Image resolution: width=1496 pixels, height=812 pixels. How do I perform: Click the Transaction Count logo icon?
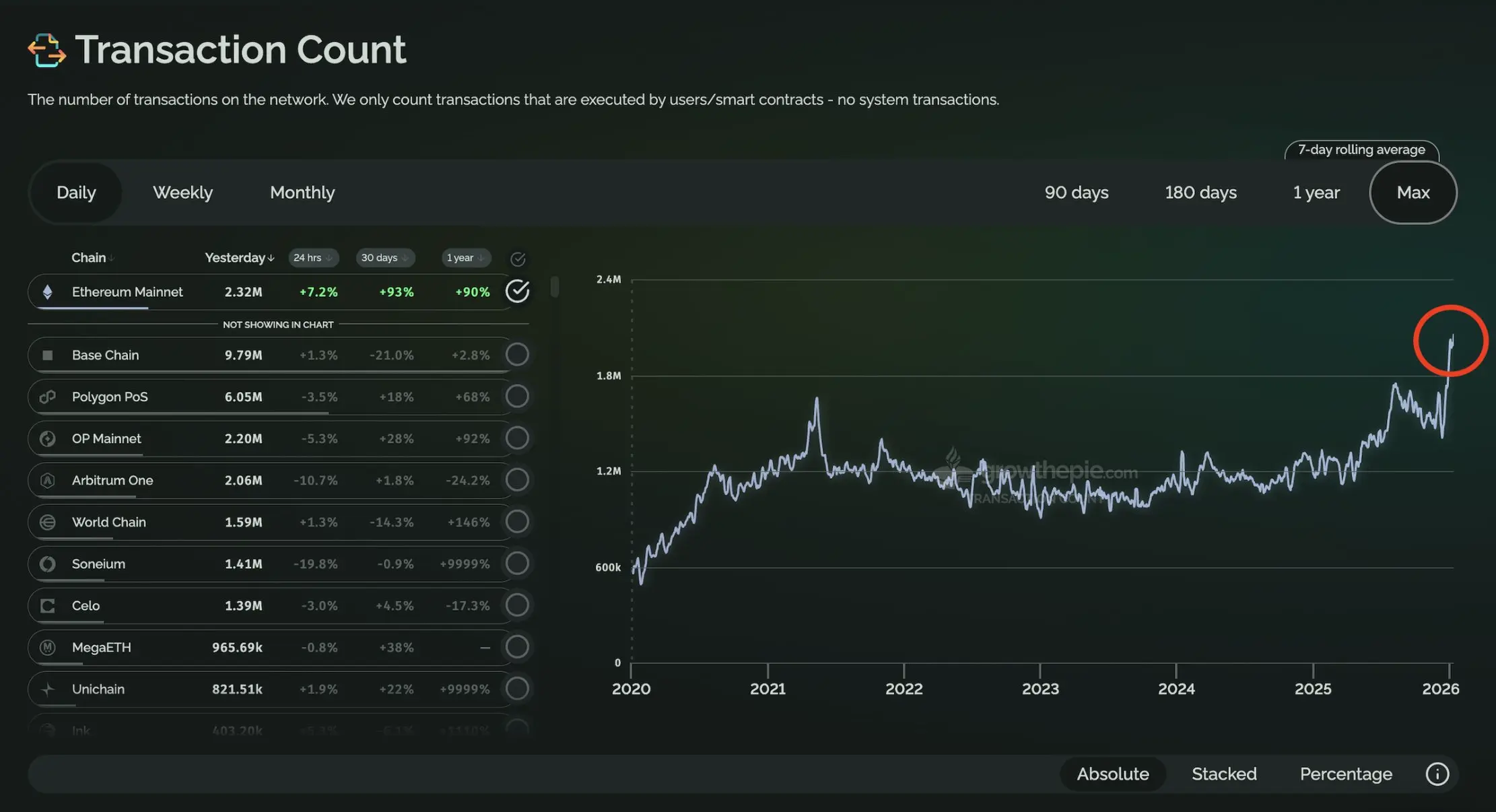(46, 50)
